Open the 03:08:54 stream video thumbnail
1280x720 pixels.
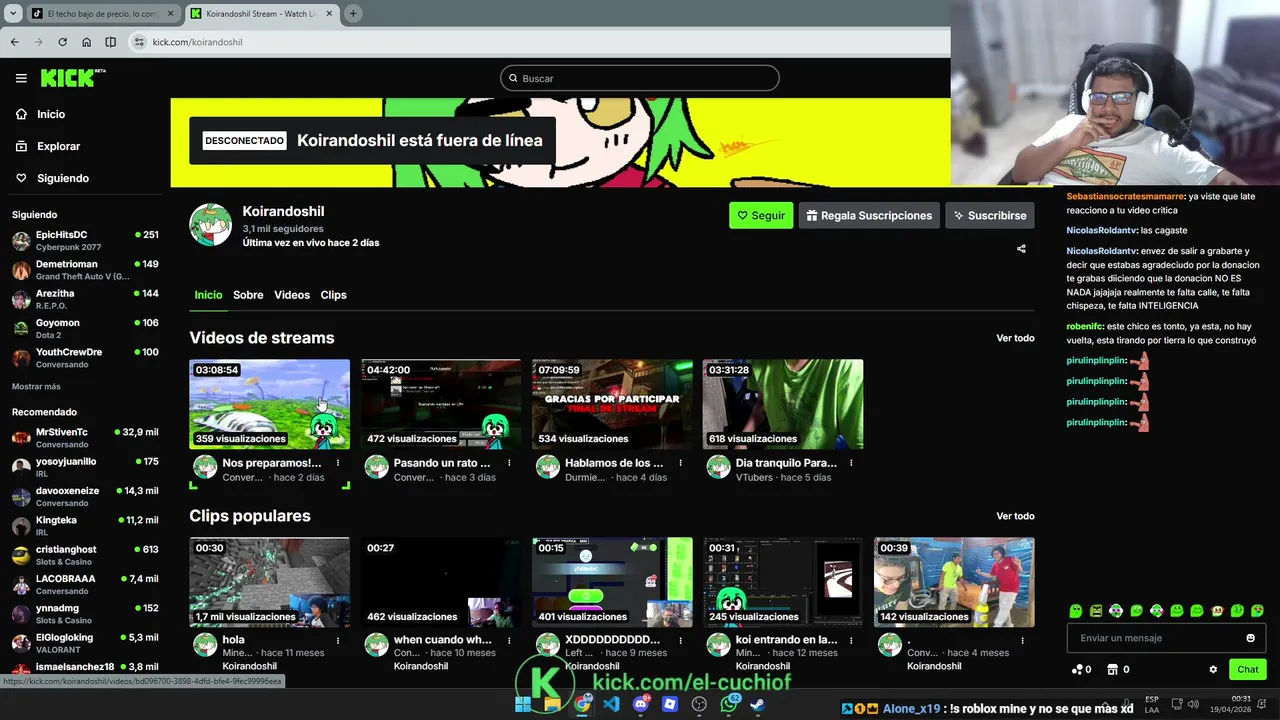(270, 404)
